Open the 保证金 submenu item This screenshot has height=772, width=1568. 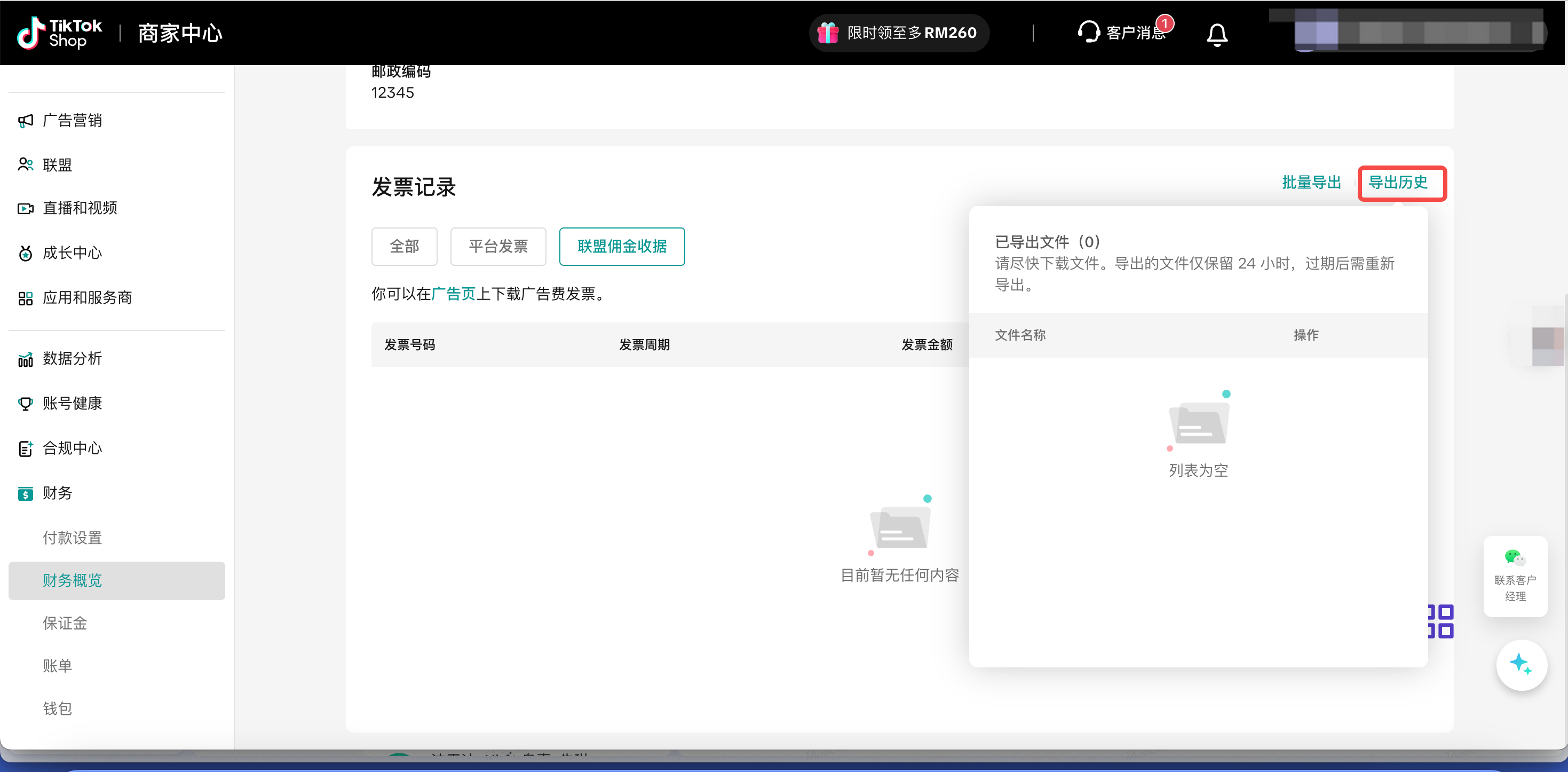[65, 623]
